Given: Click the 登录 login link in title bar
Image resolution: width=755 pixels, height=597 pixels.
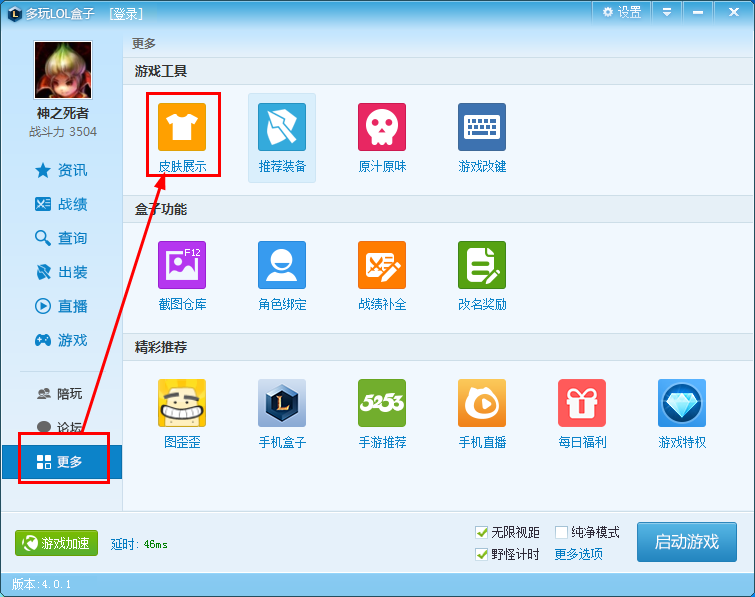Looking at the screenshot, I should click(126, 13).
